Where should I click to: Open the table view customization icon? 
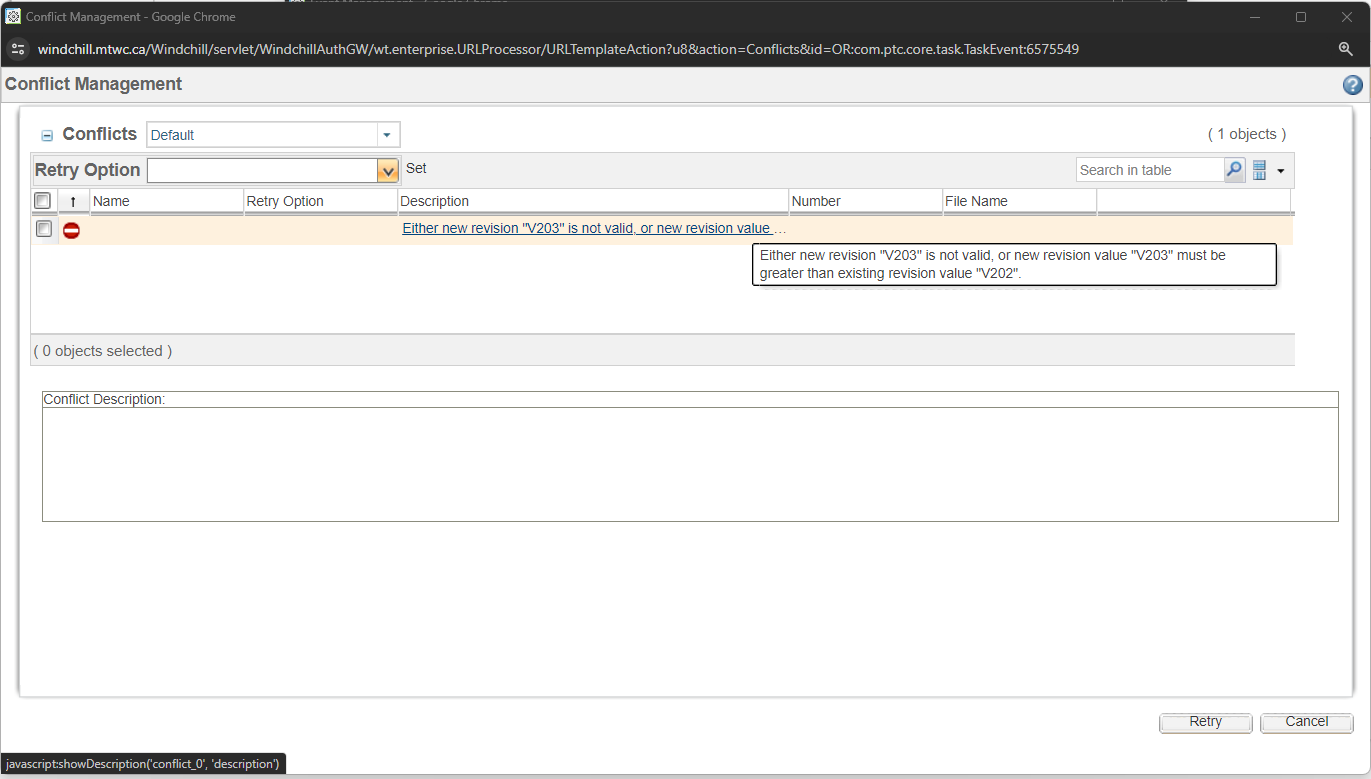1259,169
